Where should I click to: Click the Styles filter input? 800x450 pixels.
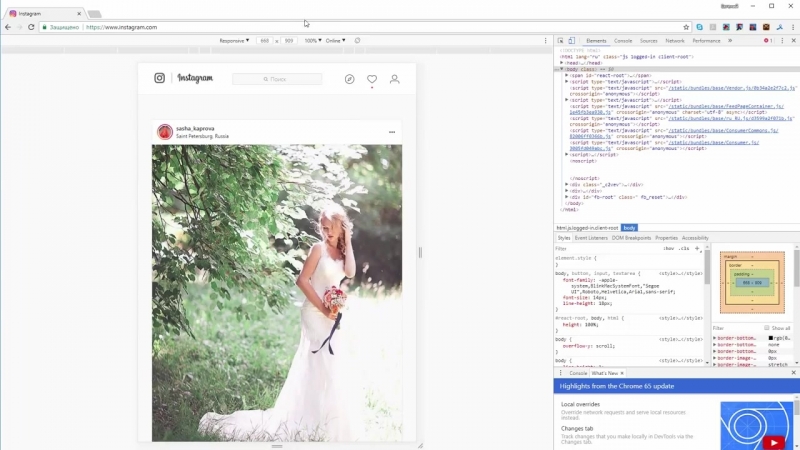click(x=607, y=248)
